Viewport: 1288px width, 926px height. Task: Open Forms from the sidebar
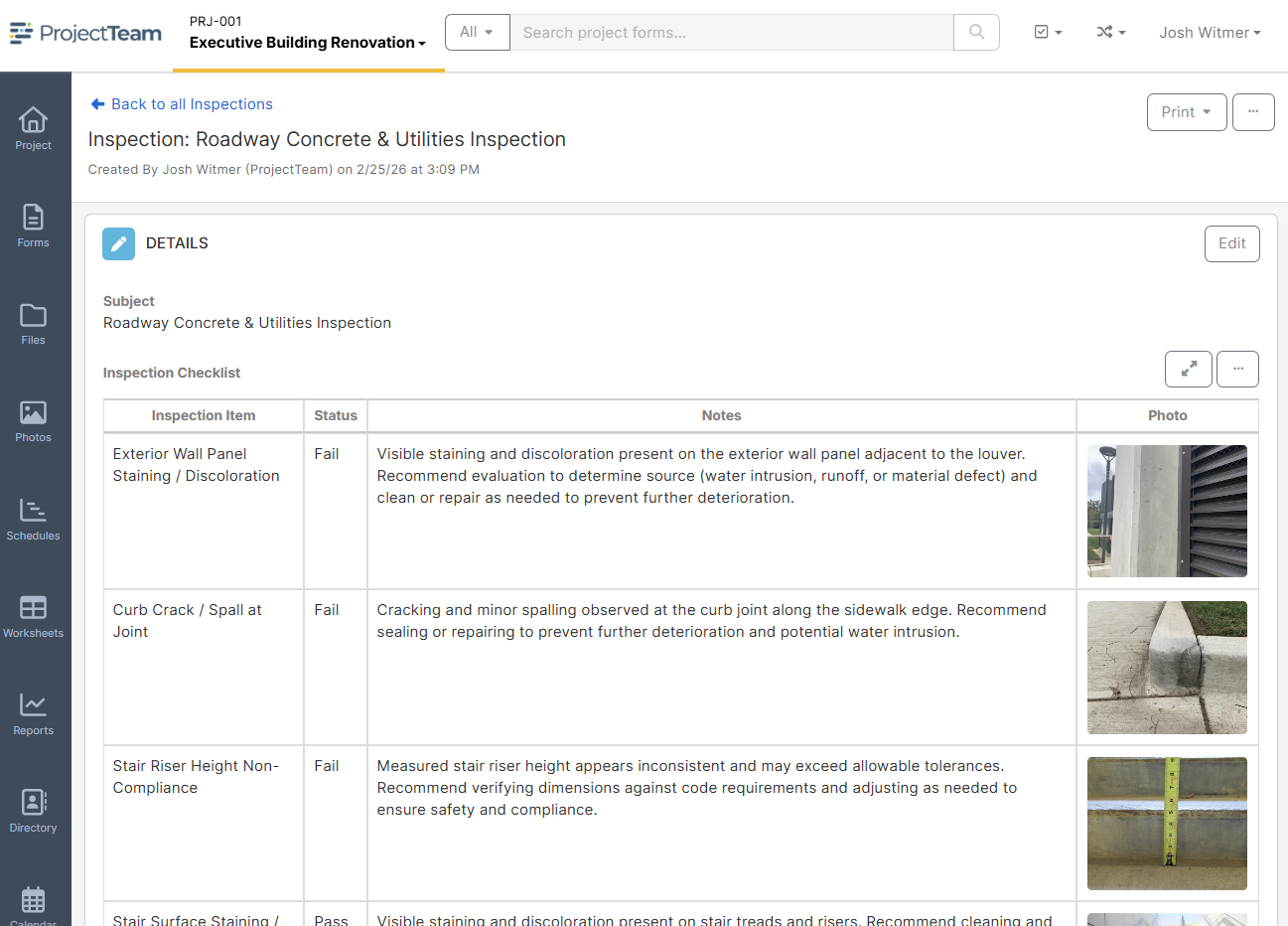[33, 226]
